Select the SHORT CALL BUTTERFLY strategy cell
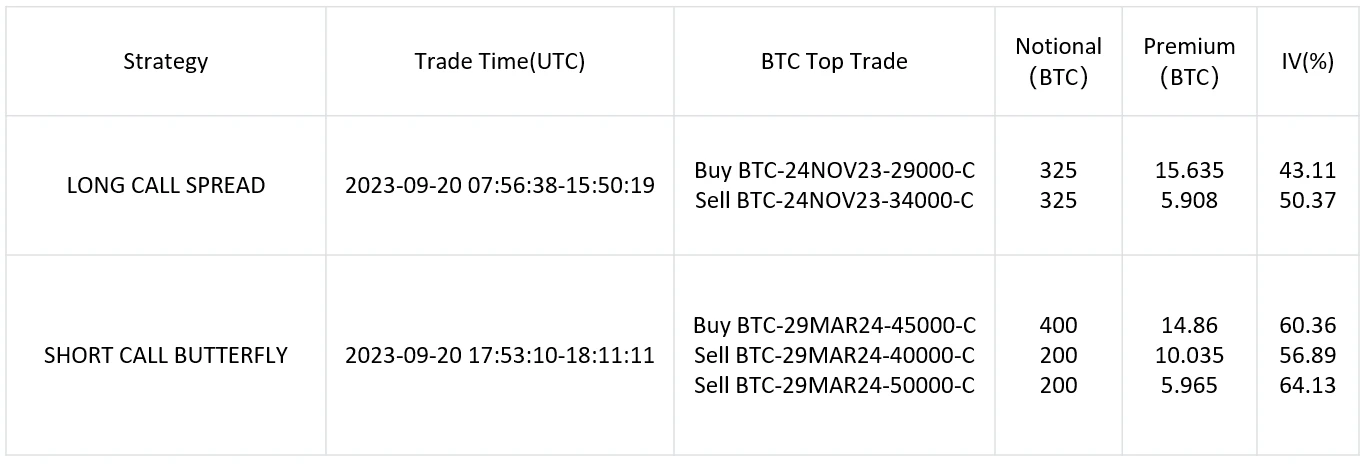Screen dimensions: 1371x467 tap(166, 355)
